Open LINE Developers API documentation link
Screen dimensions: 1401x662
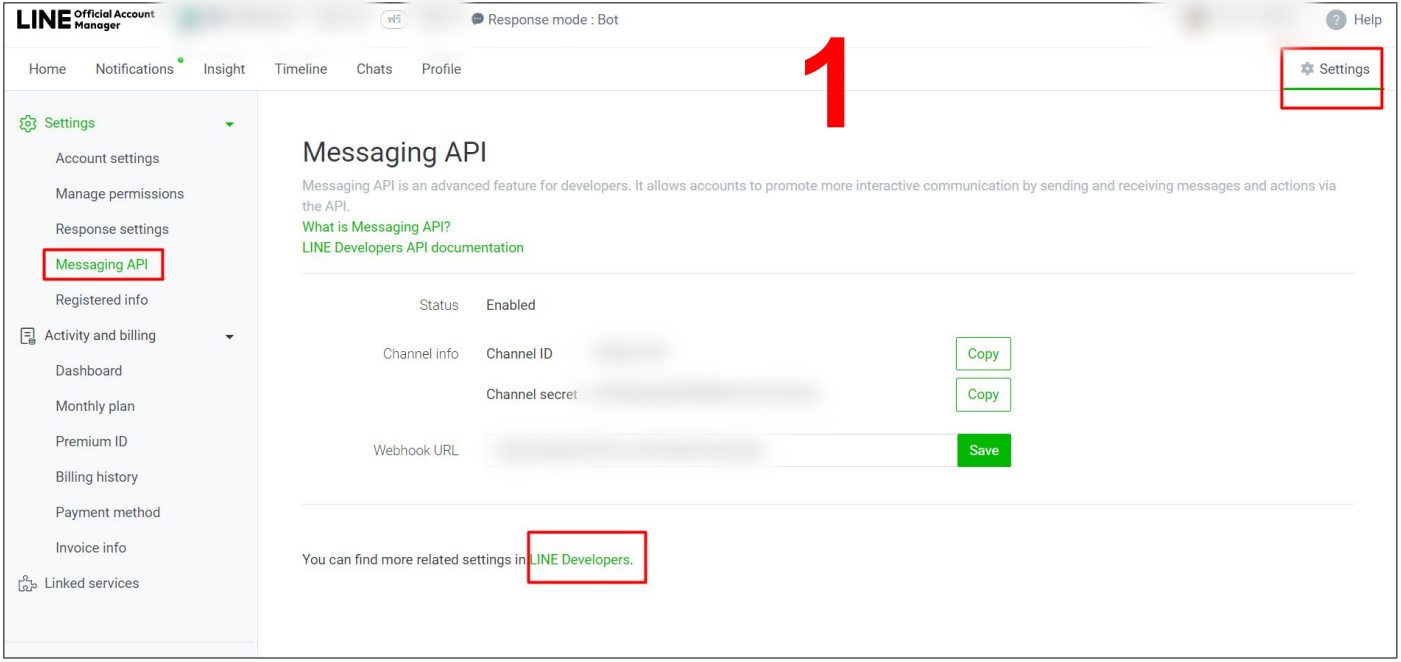click(413, 248)
